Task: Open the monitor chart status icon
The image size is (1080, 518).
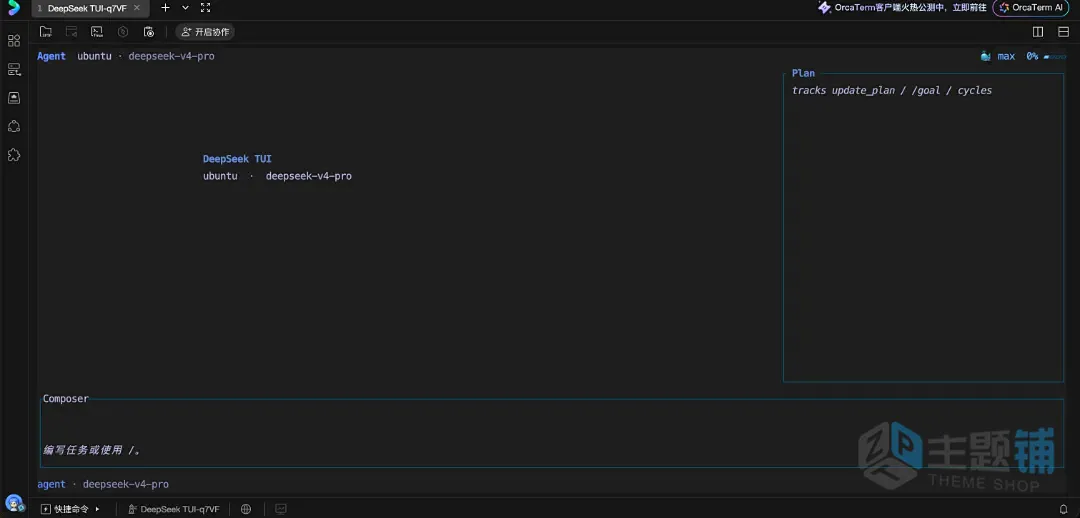Action: point(280,509)
